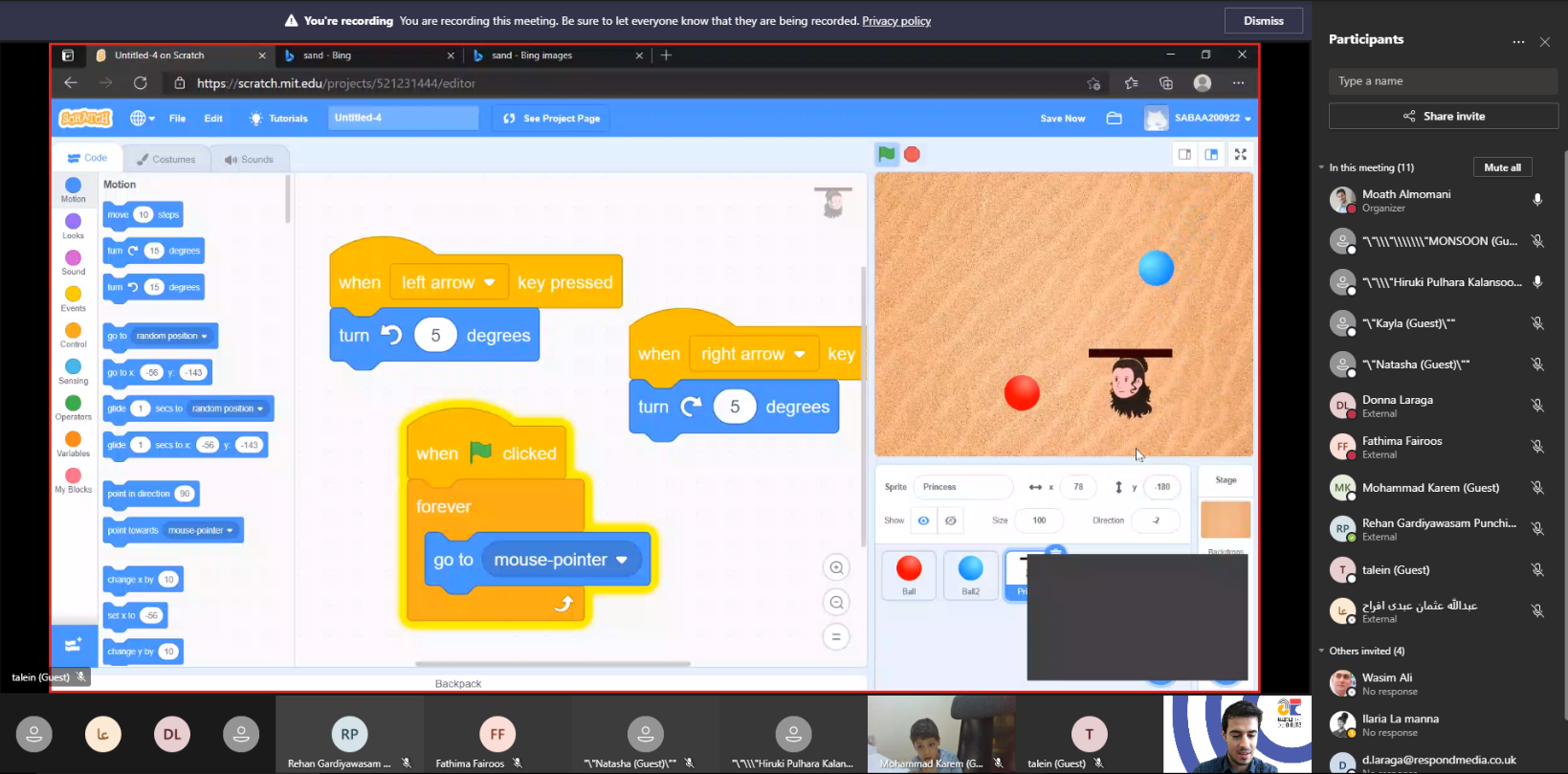The width and height of the screenshot is (1568, 774).
Task: Open Tutorials
Action: pos(278,118)
